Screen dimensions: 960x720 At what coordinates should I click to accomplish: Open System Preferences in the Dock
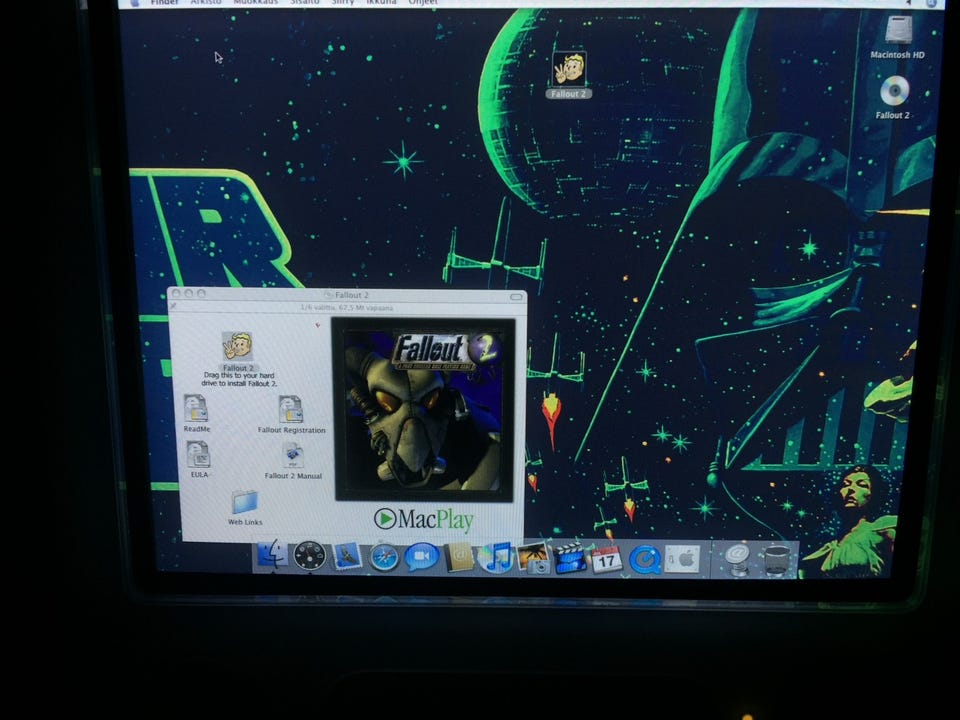tap(681, 560)
